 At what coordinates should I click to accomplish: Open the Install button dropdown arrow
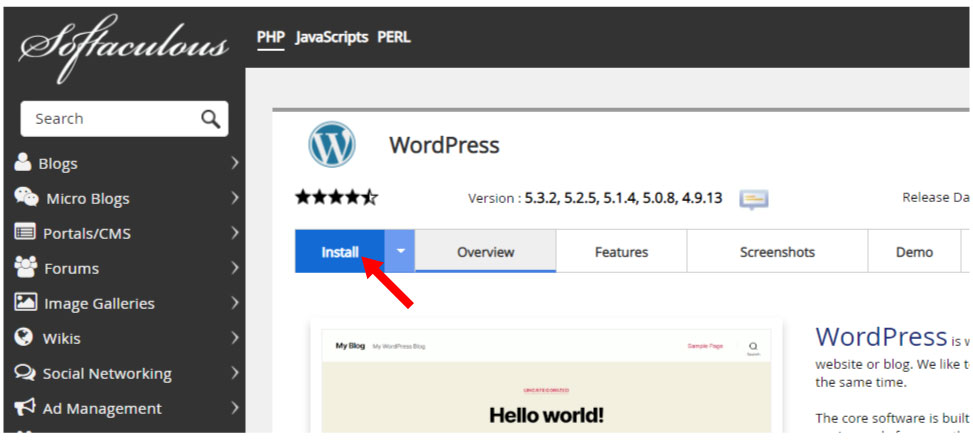tap(400, 251)
